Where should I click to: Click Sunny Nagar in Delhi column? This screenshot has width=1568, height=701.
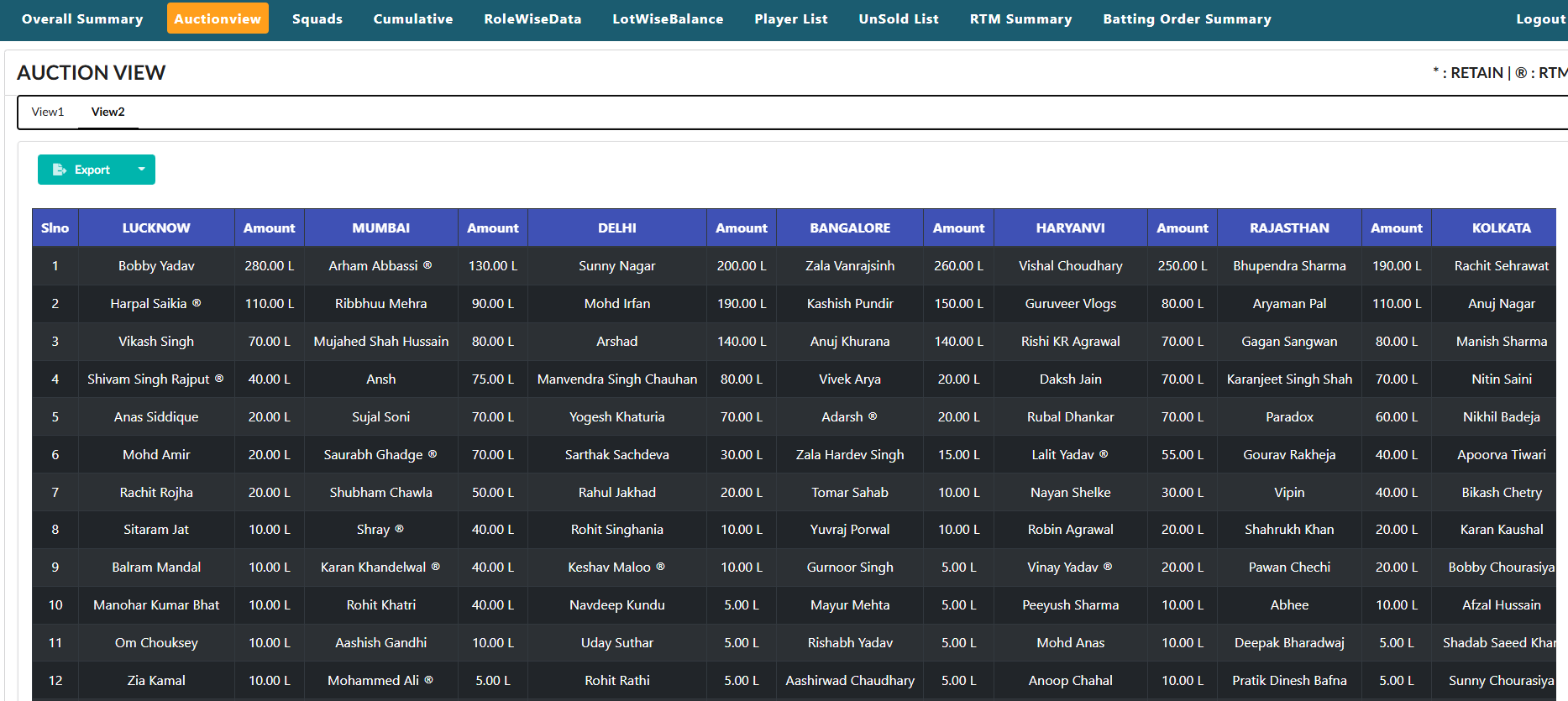pyautogui.click(x=617, y=265)
